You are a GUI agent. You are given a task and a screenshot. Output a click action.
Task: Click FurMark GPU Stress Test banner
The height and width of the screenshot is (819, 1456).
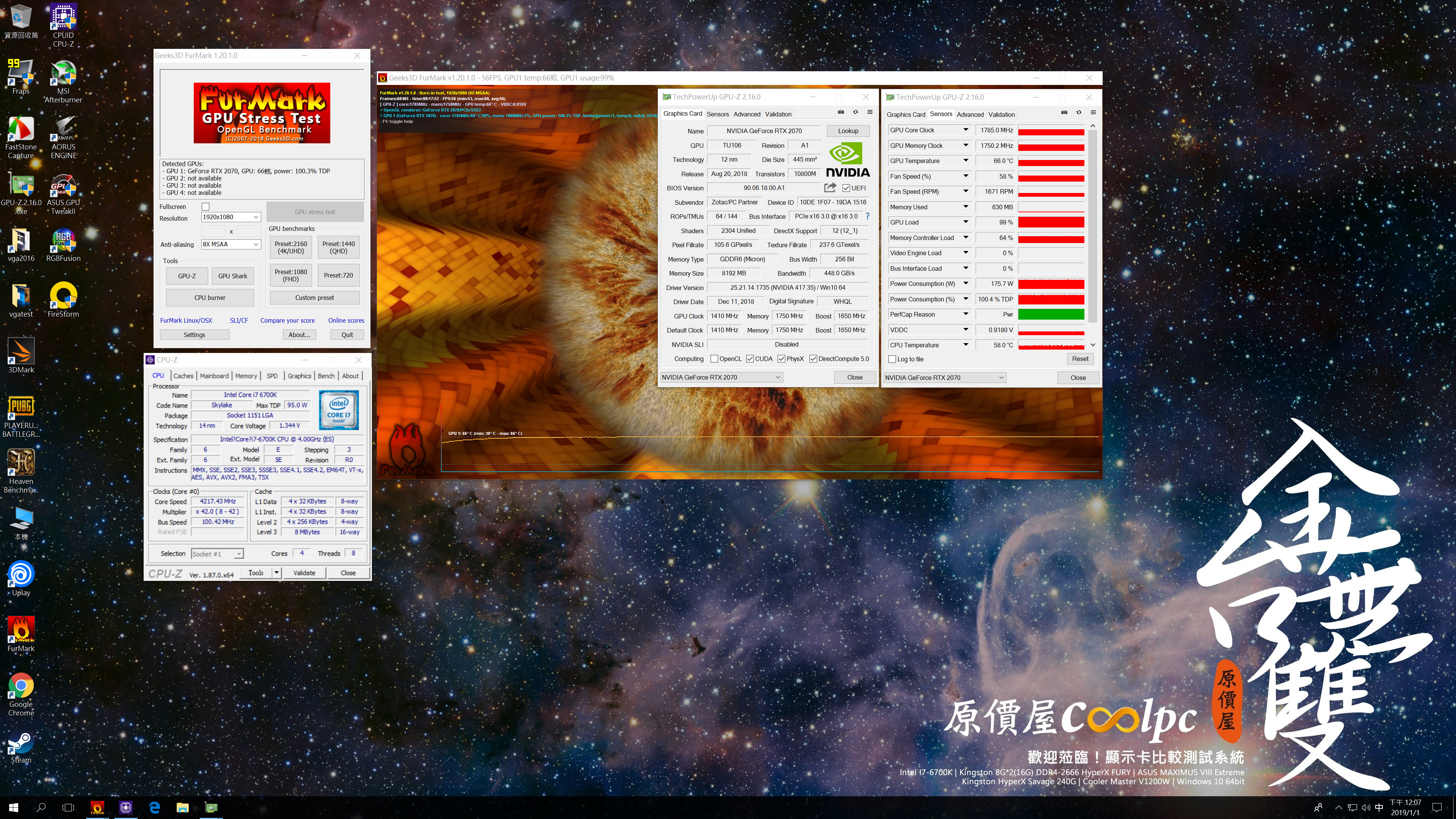(262, 113)
